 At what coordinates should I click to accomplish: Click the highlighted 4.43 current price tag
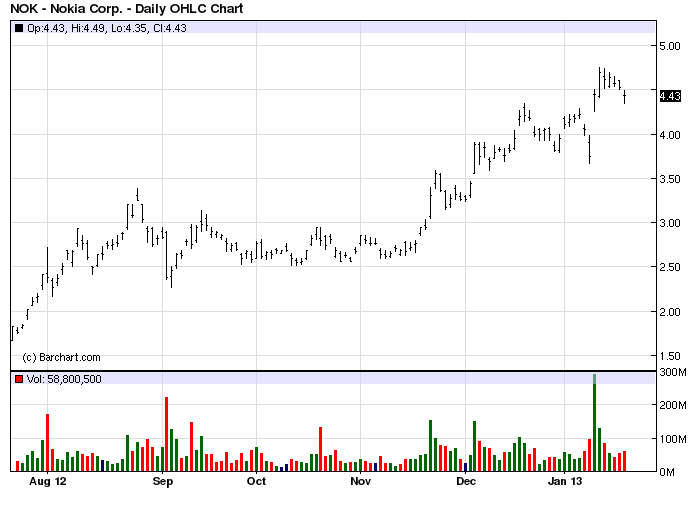pos(670,96)
